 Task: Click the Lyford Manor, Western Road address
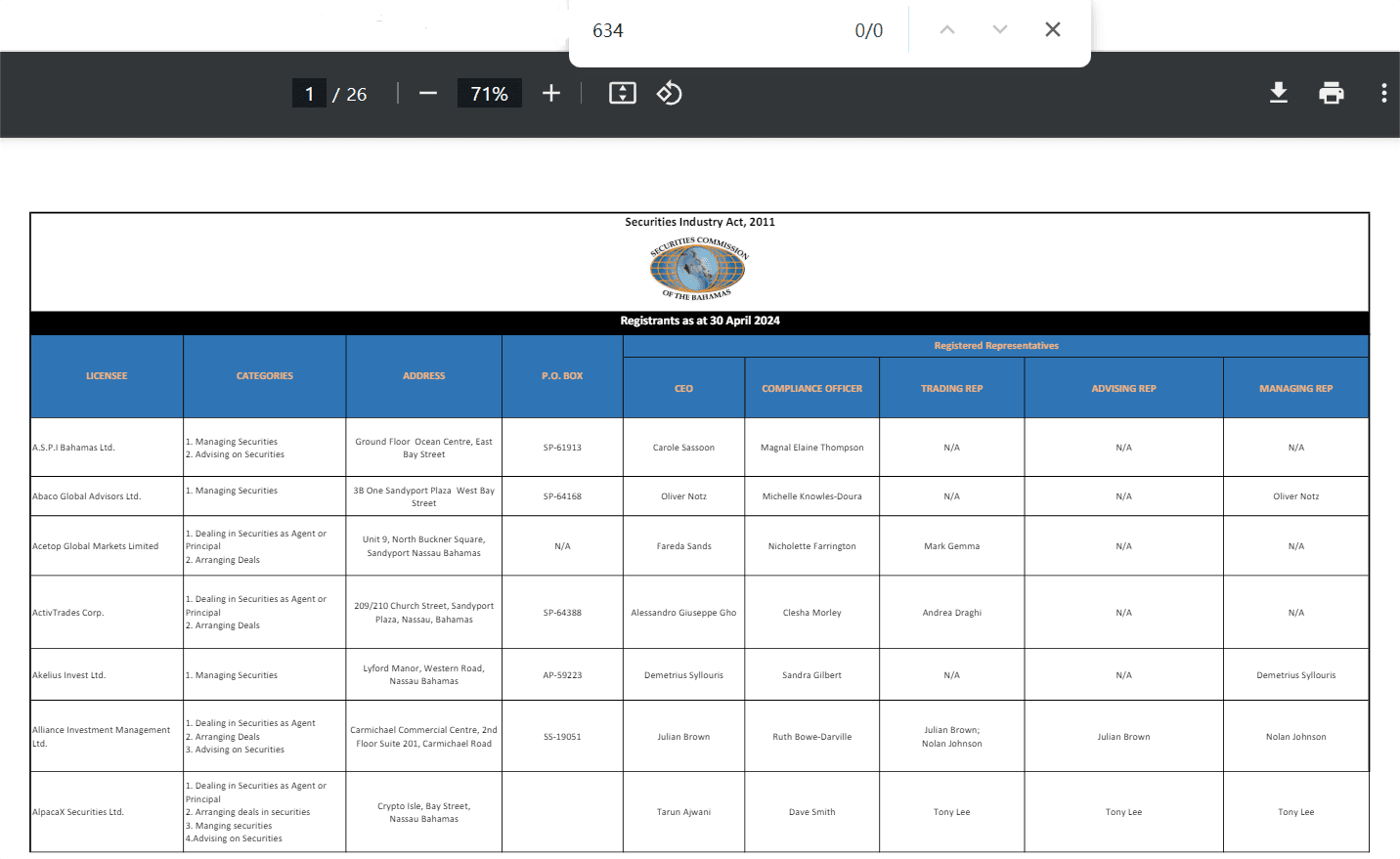tap(424, 675)
